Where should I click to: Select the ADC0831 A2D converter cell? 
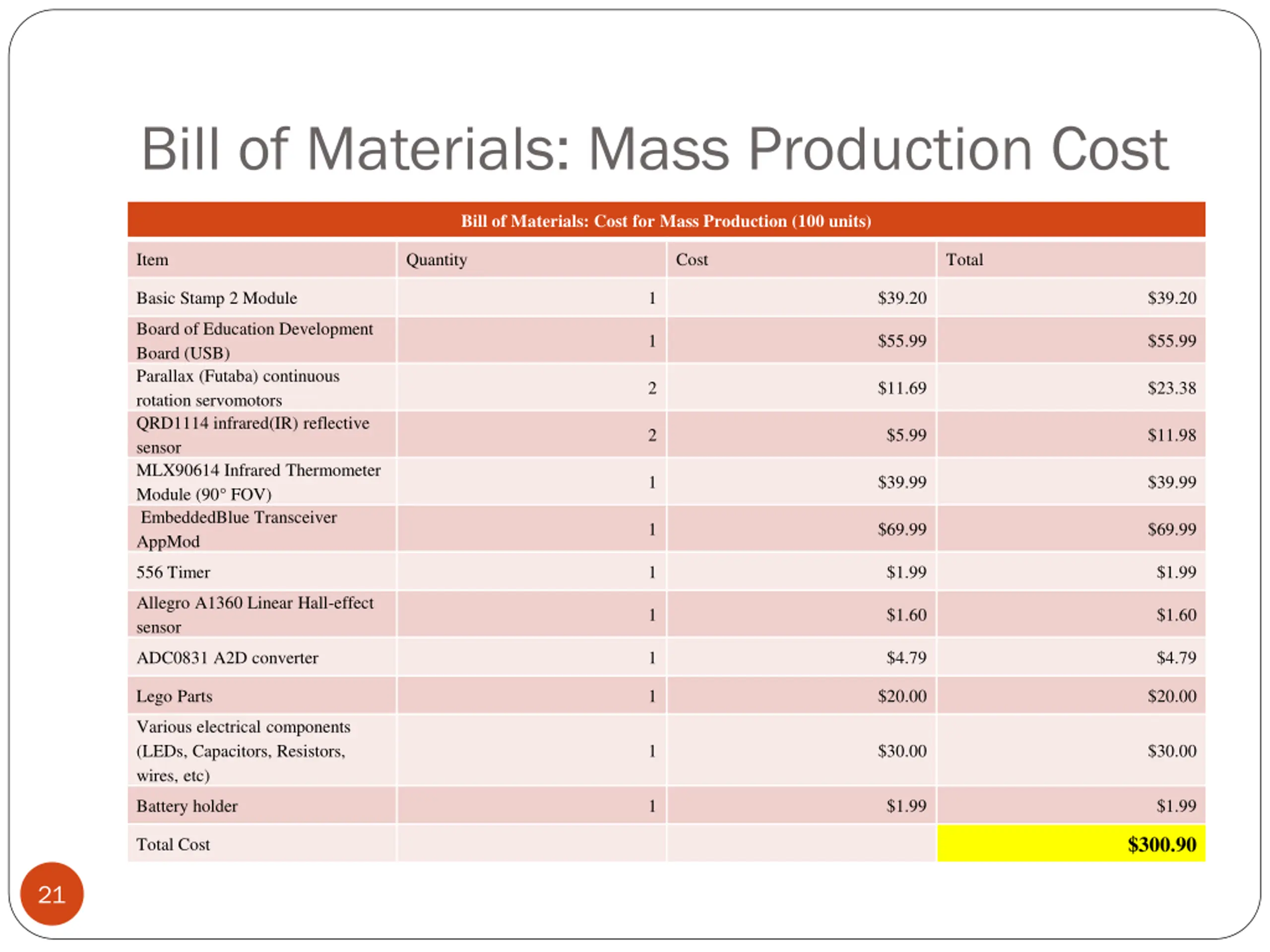coord(262,657)
